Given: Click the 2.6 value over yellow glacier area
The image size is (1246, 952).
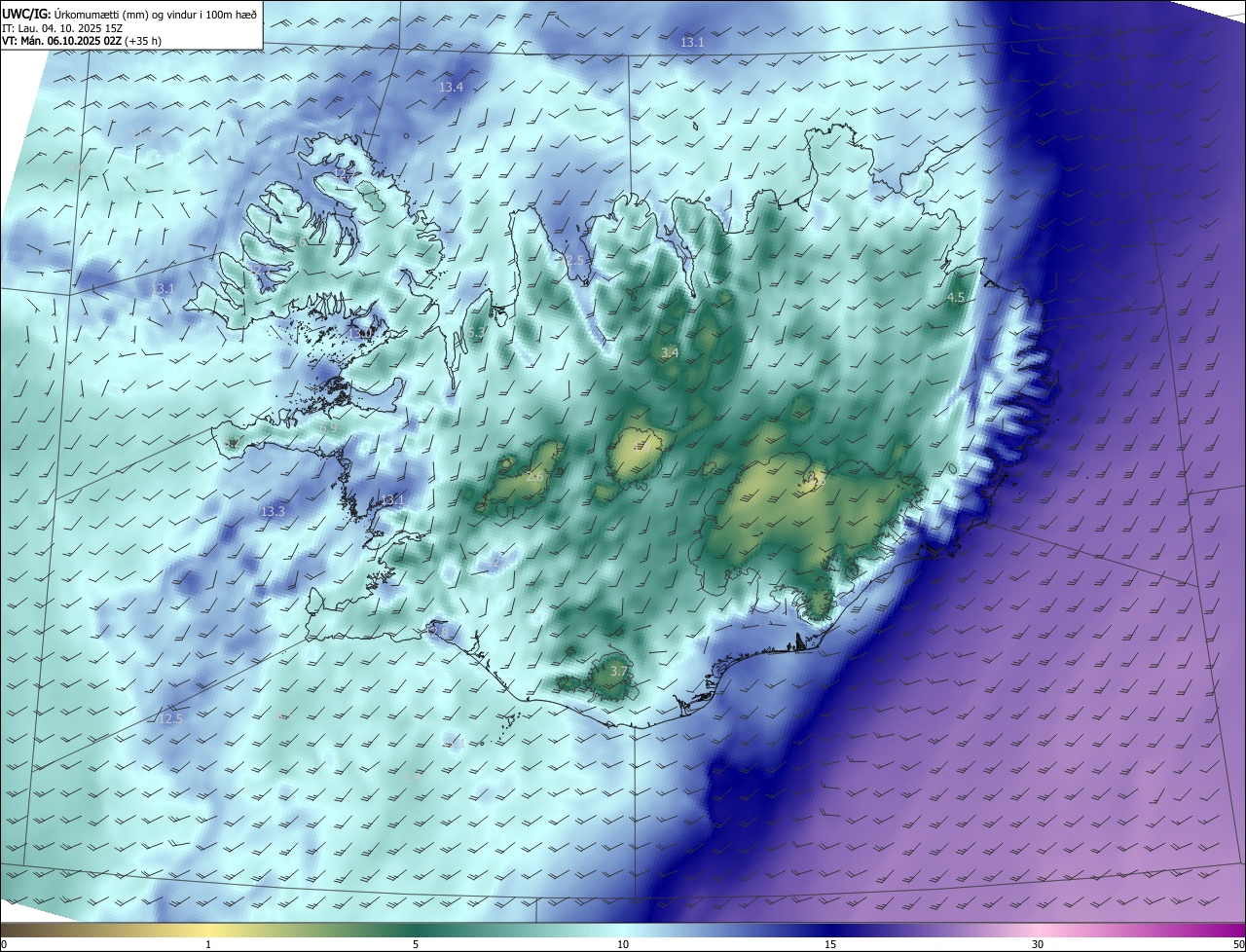Looking at the screenshot, I should point(534,476).
